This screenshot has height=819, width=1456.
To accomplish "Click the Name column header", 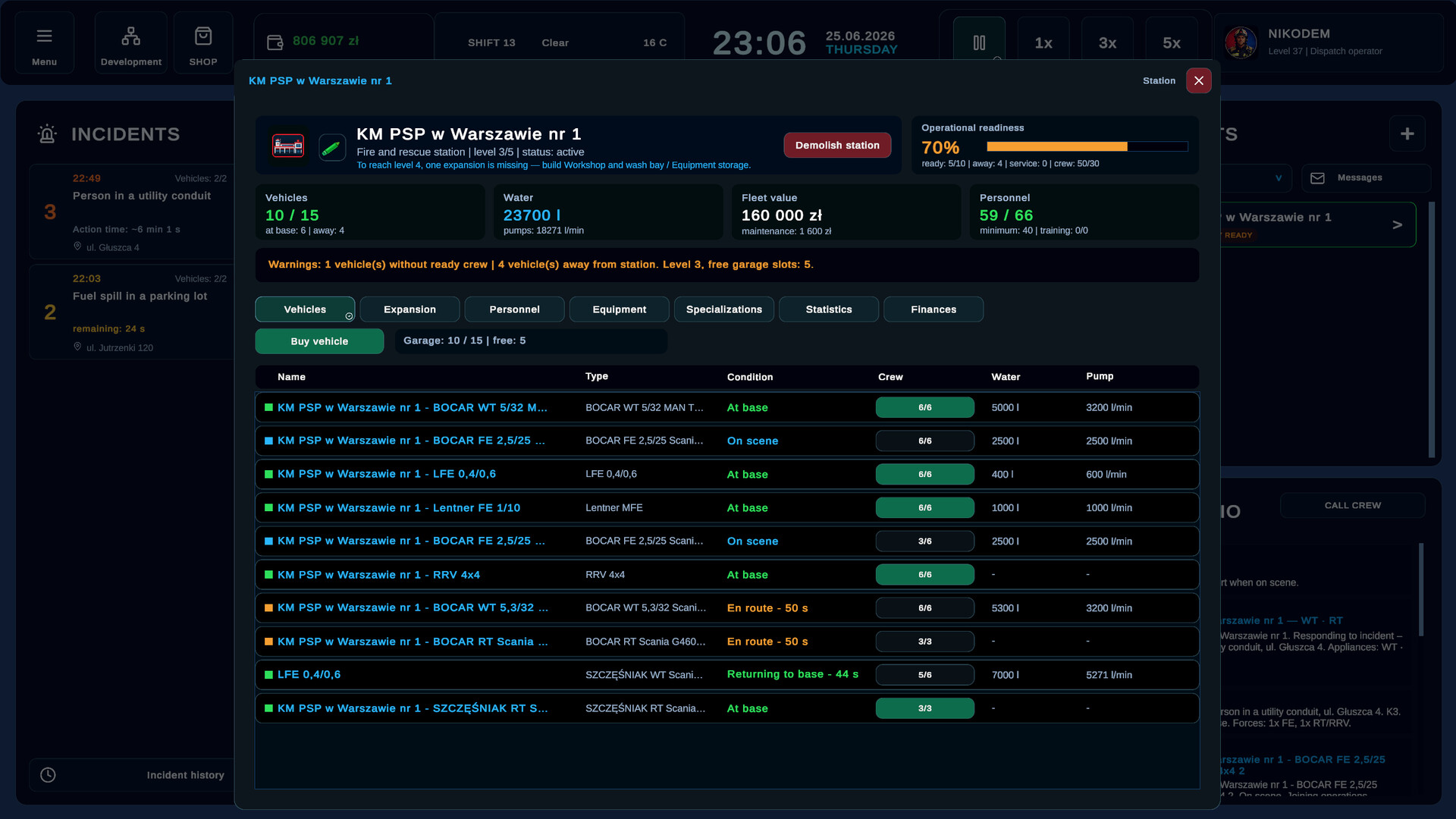I will pos(291,377).
